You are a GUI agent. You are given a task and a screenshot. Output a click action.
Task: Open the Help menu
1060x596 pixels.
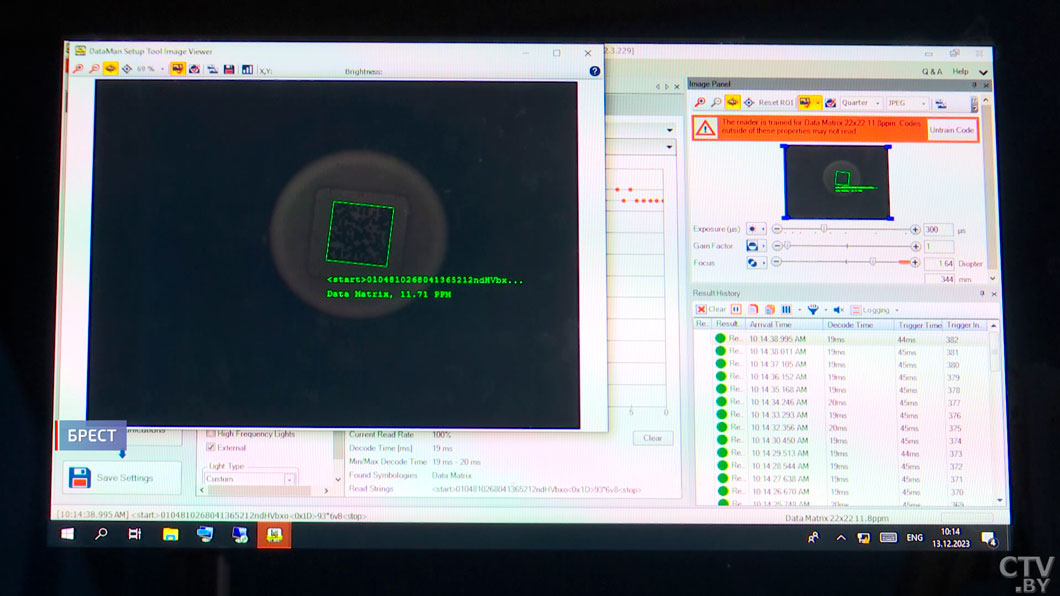tap(960, 72)
